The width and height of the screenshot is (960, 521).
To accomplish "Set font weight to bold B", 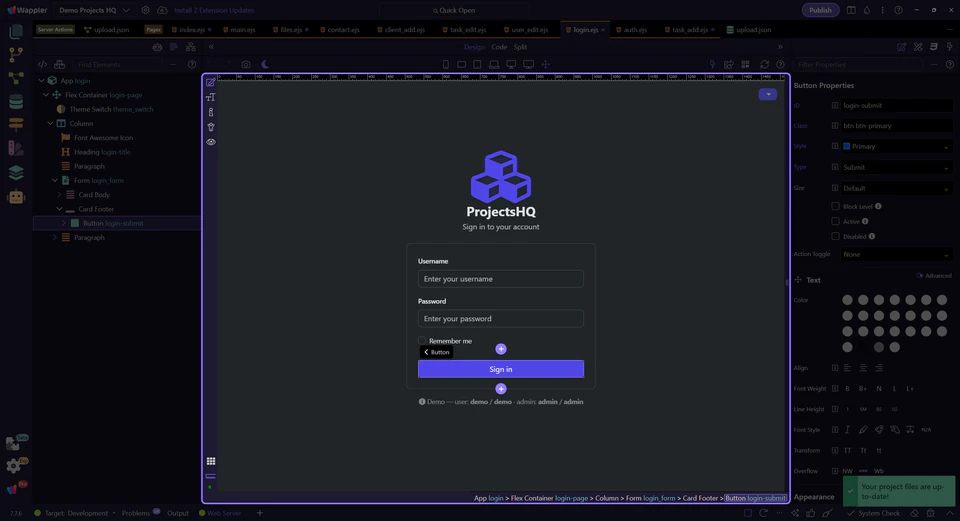I will click(x=847, y=389).
